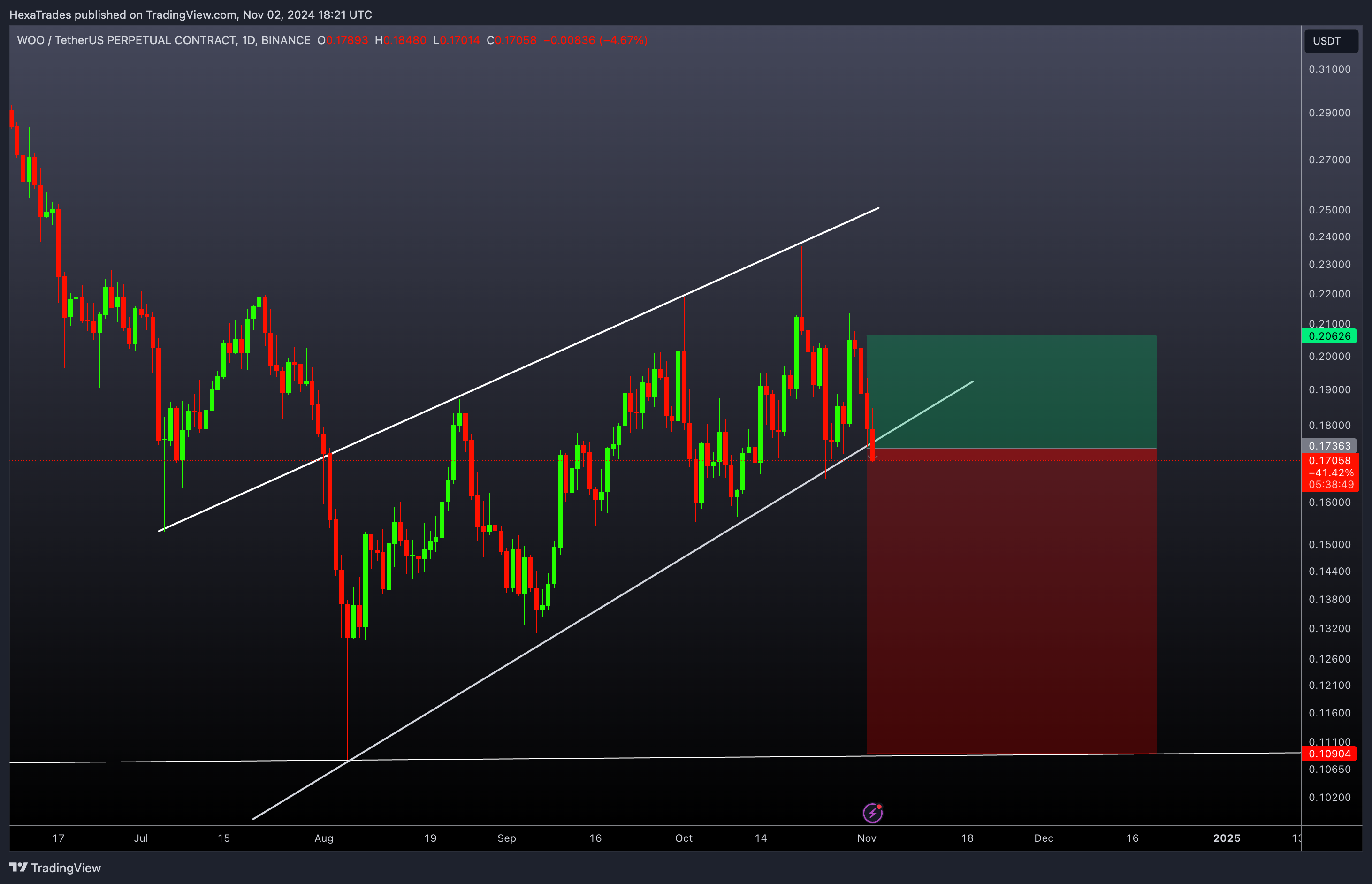
Task: Click the Sep date on time axis
Action: coord(506,838)
